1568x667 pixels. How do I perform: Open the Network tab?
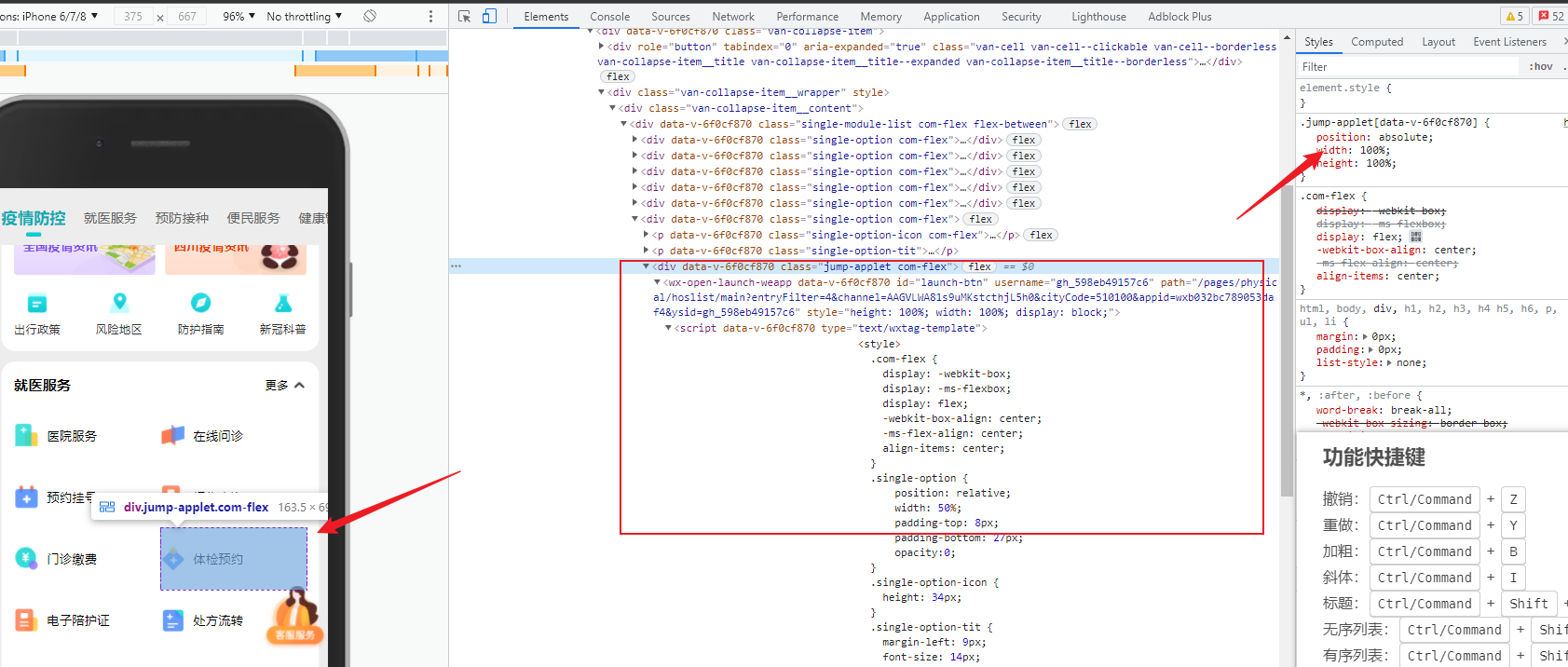(x=733, y=16)
